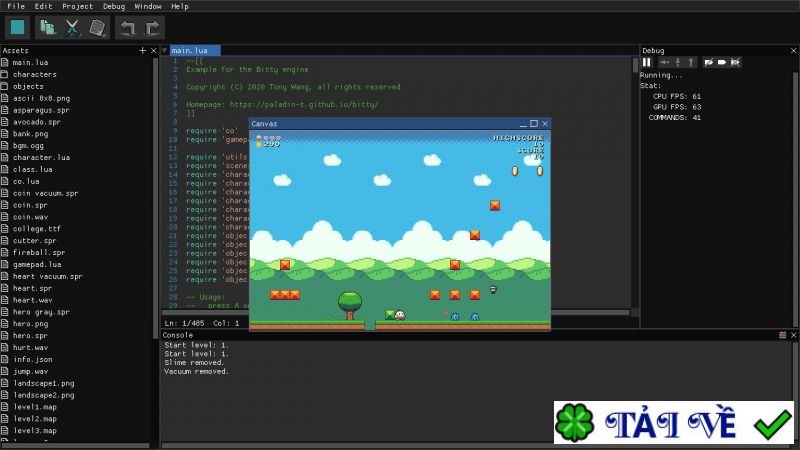Viewport: 800px width, 450px height.
Task: Select character.lua in the Assets list
Action: point(41,157)
